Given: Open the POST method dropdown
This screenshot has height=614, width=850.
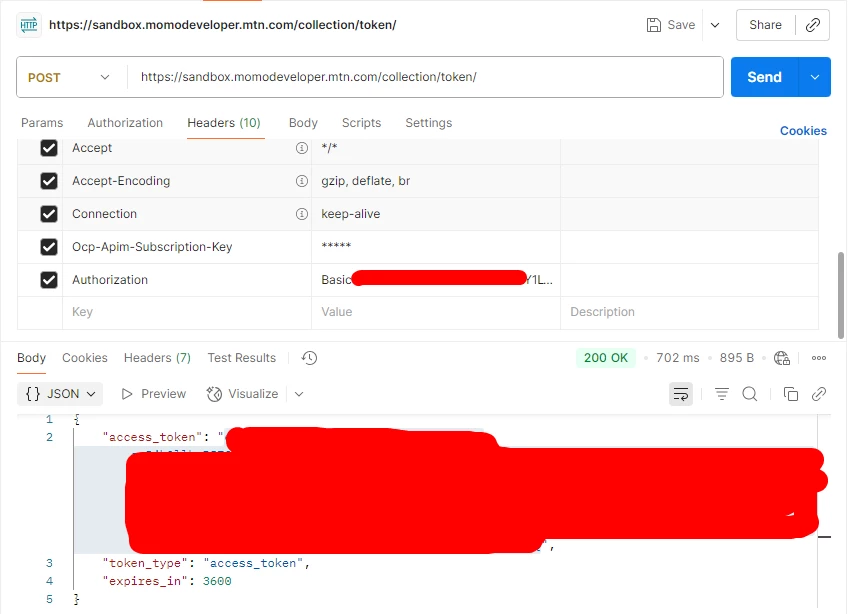Looking at the screenshot, I should click(x=72, y=77).
